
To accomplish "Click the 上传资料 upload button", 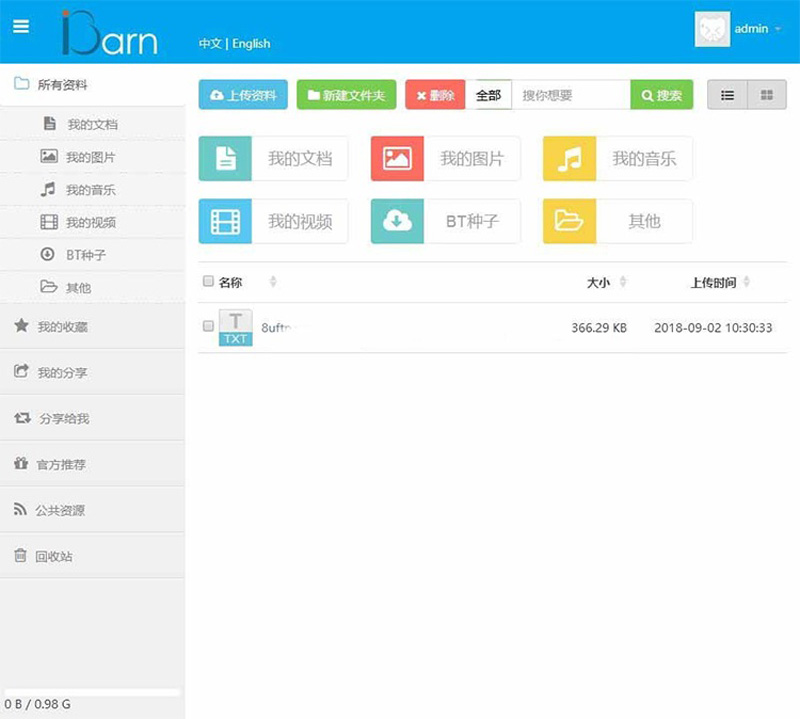I will [243, 95].
